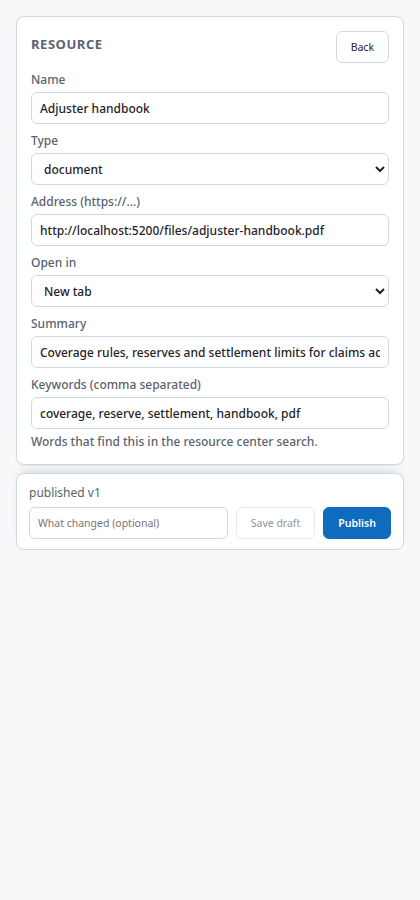Click the 'Type' label
Screen dimensions: 420x900
coord(45,141)
